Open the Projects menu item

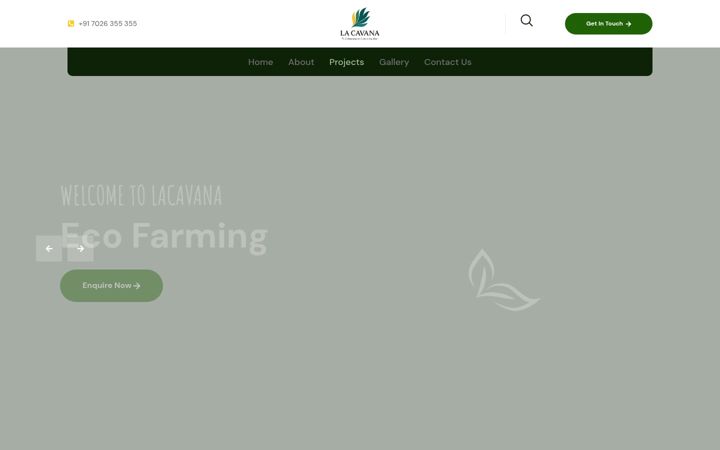click(x=347, y=62)
